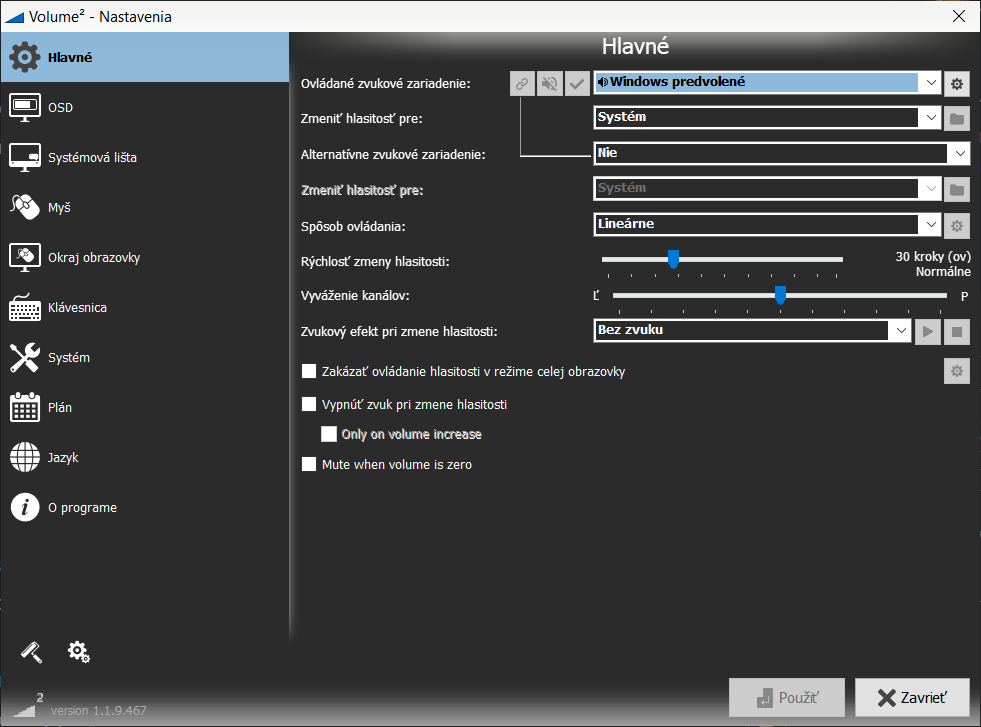The width and height of the screenshot is (981, 727).
Task: Check Mute when volume is zero
Action: pyautogui.click(x=309, y=464)
